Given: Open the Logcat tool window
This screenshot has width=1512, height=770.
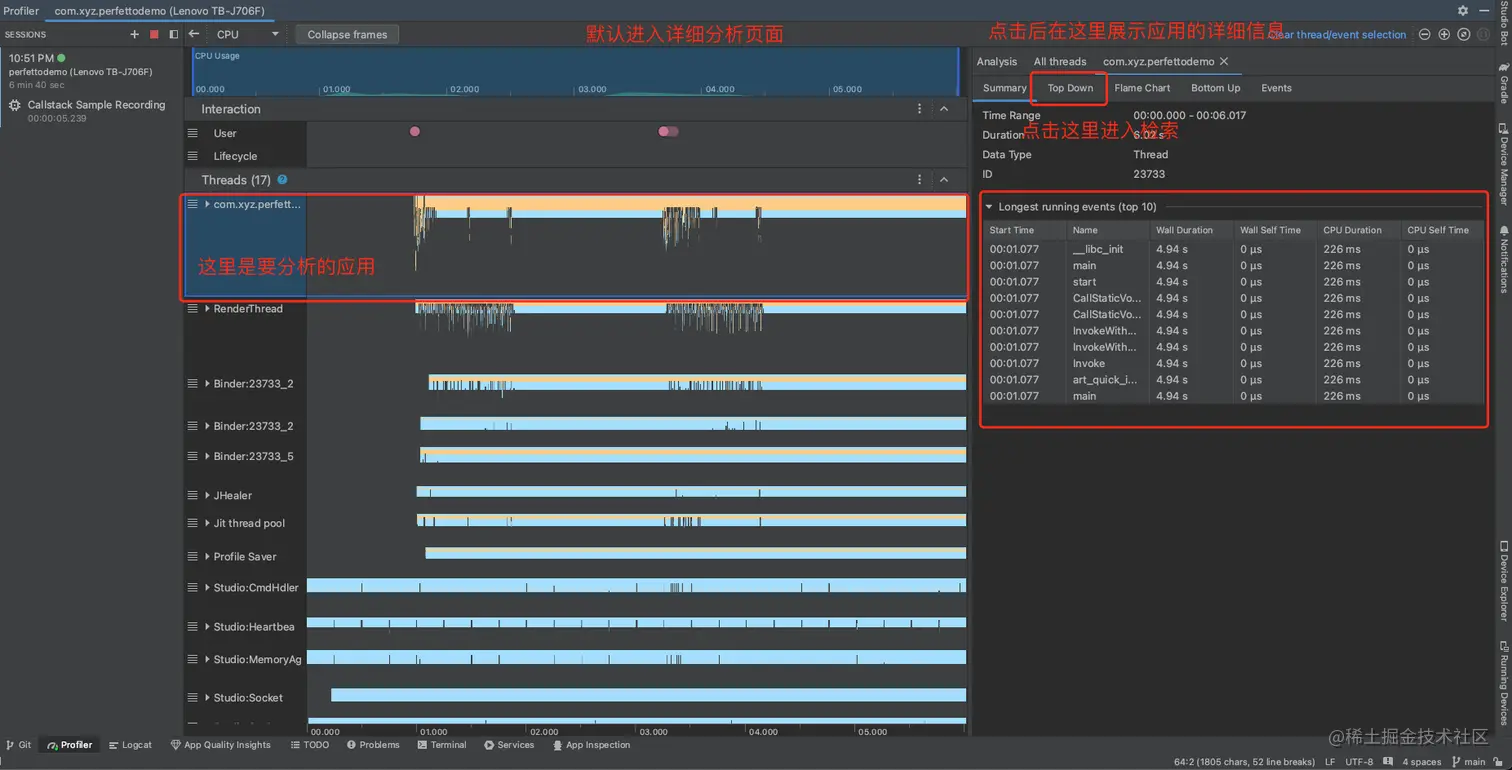Looking at the screenshot, I should tap(131, 745).
